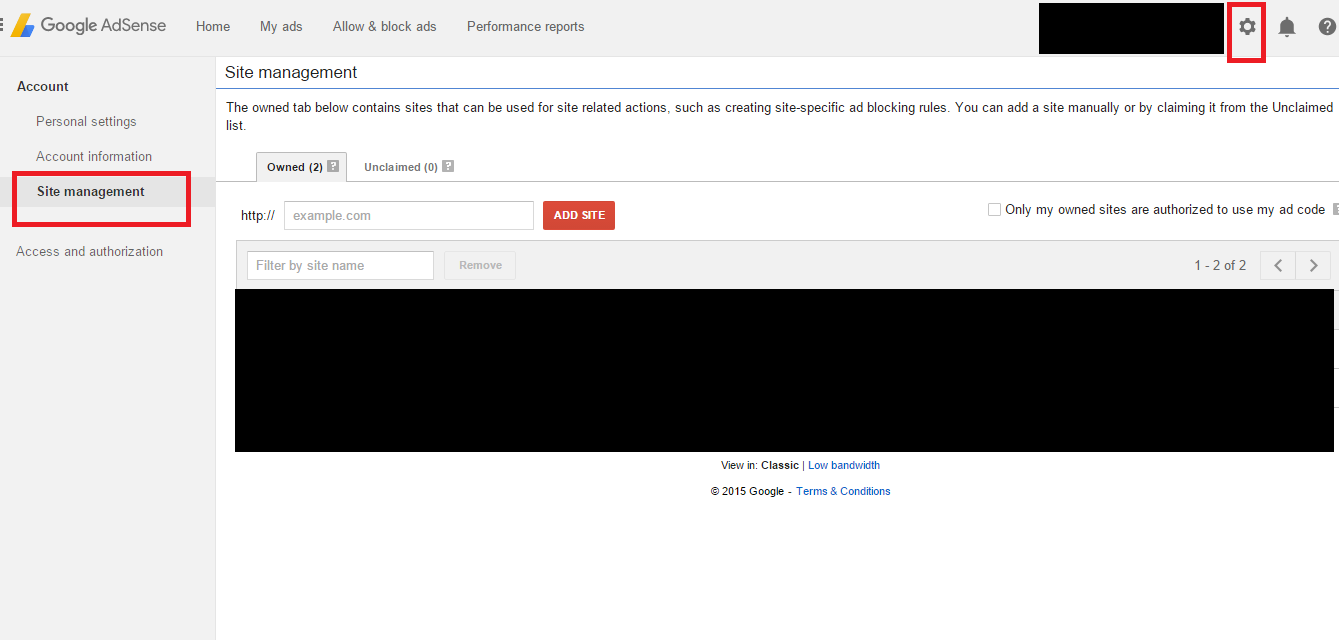Viewport: 1339px width, 640px height.
Task: Select Site management in sidebar
Action: click(91, 191)
